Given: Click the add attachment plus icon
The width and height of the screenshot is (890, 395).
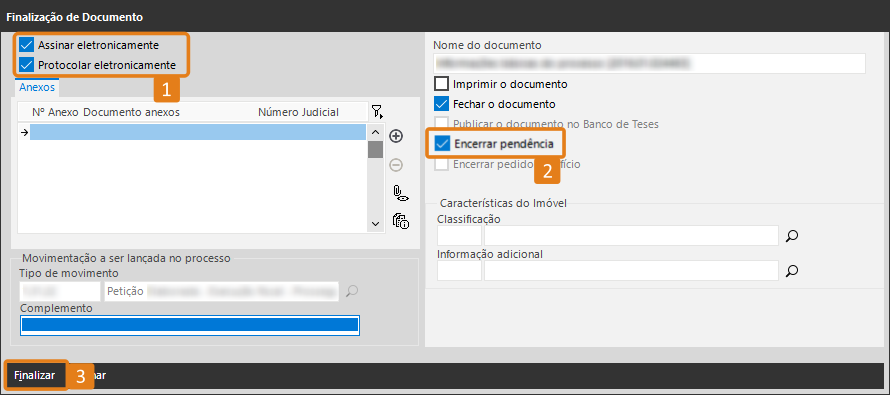Looking at the screenshot, I should click(x=396, y=136).
